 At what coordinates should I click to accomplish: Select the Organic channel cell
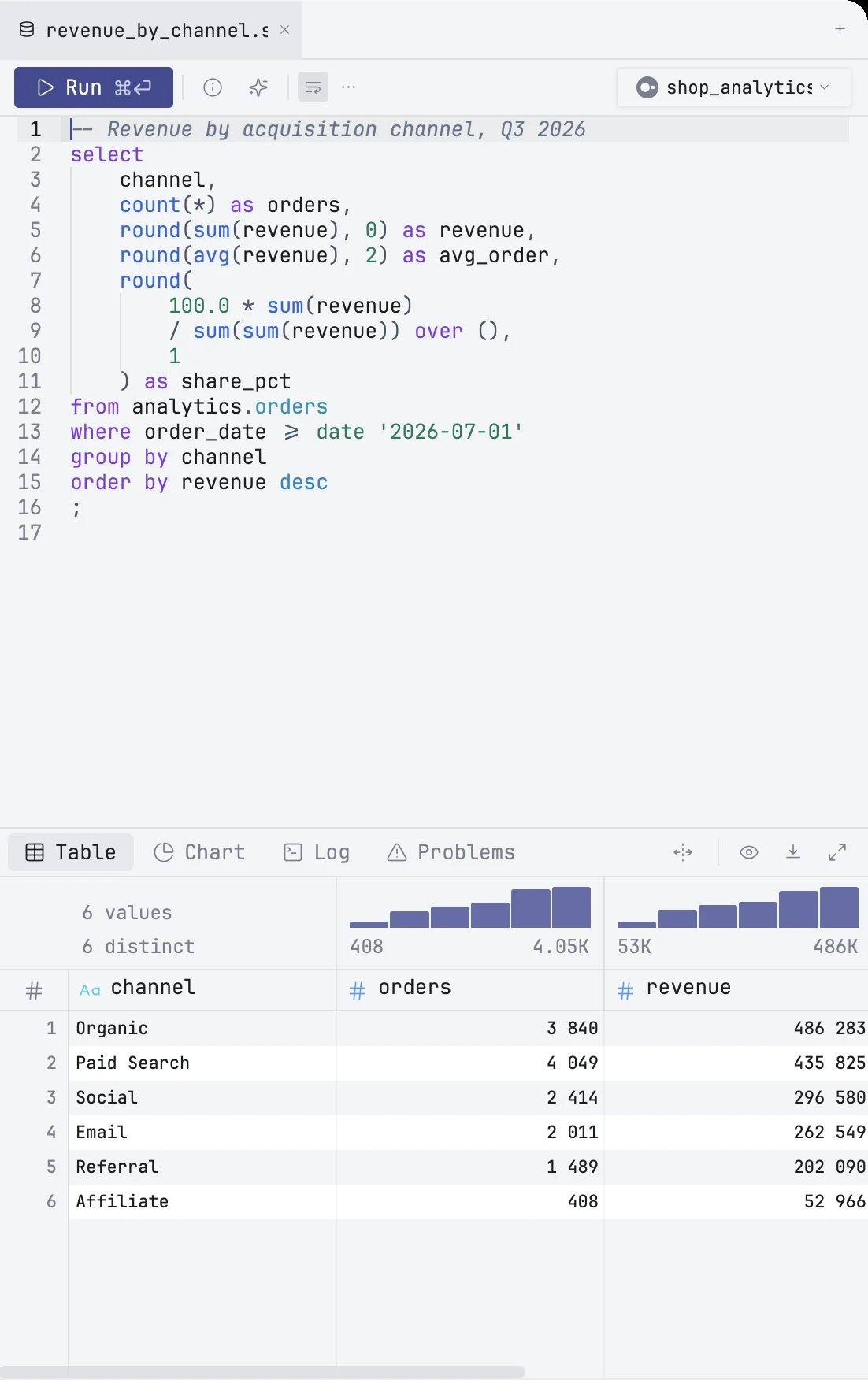click(x=202, y=1029)
